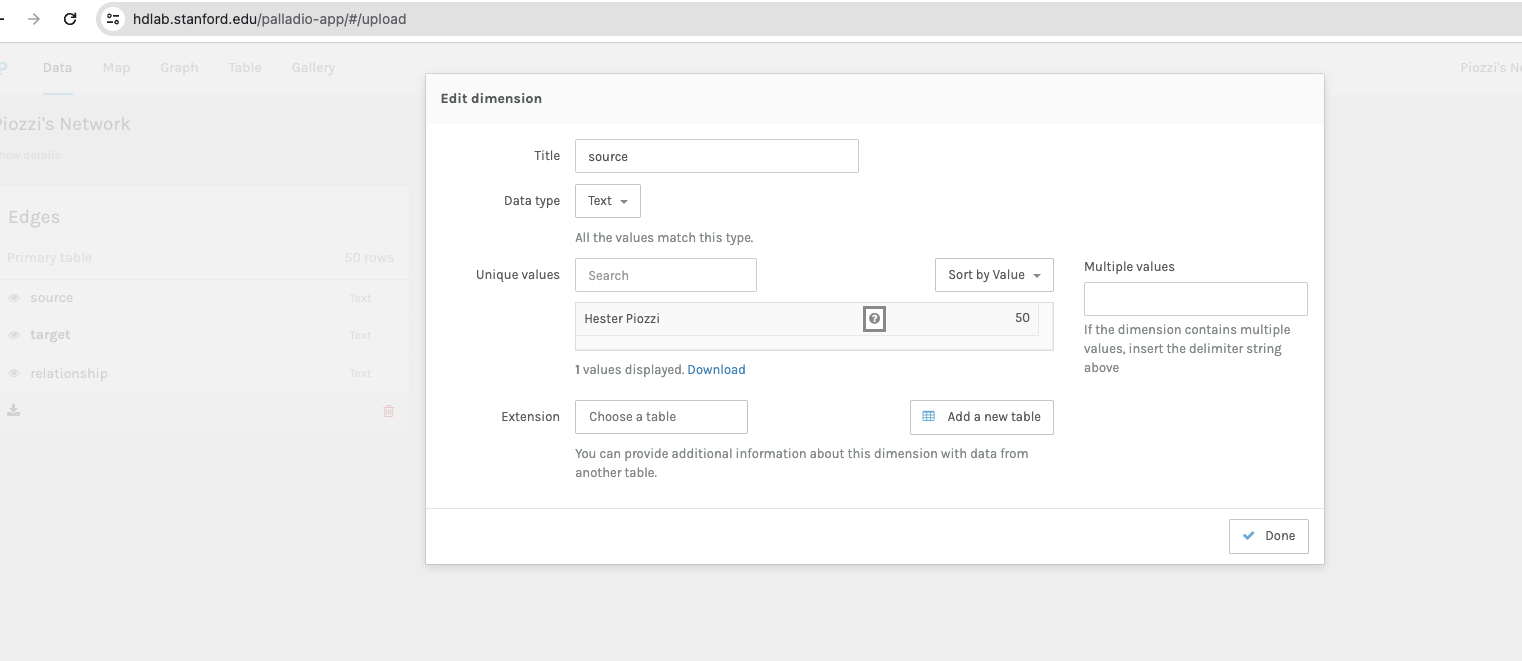Click the Multiple values delimiter field
This screenshot has width=1522, height=661.
tap(1195, 299)
